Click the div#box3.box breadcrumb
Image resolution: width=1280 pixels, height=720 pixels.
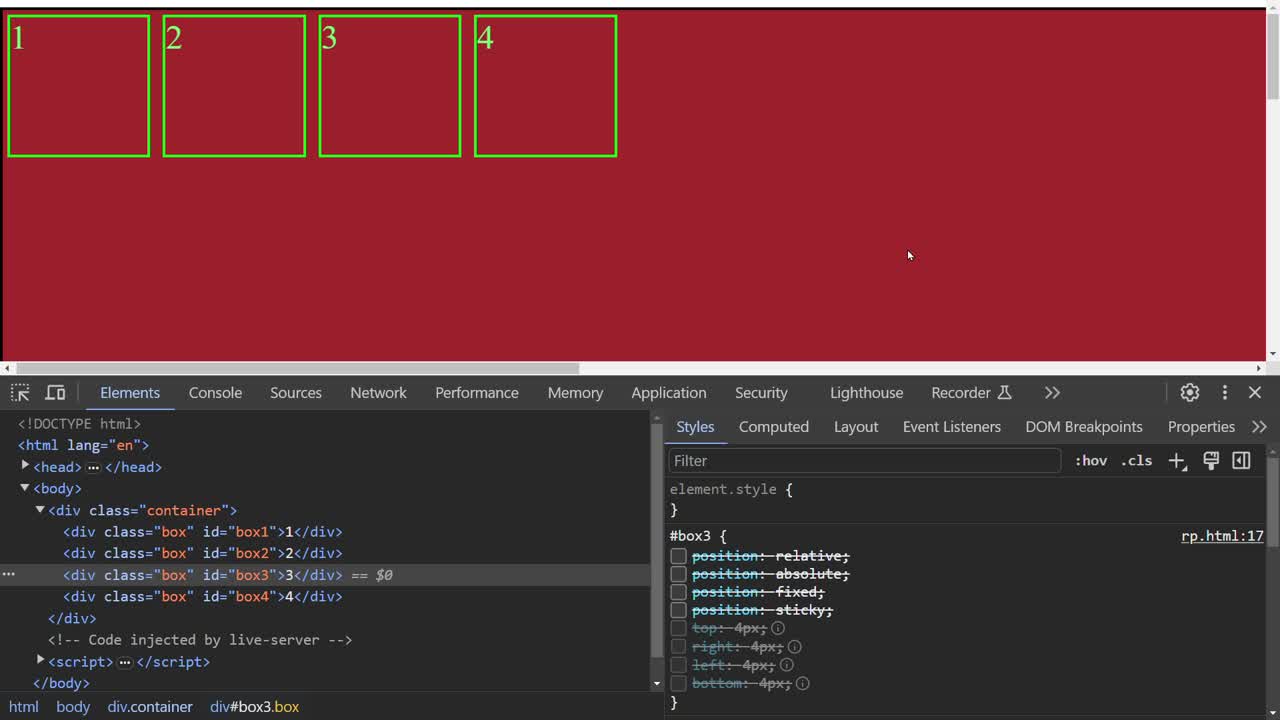(255, 707)
